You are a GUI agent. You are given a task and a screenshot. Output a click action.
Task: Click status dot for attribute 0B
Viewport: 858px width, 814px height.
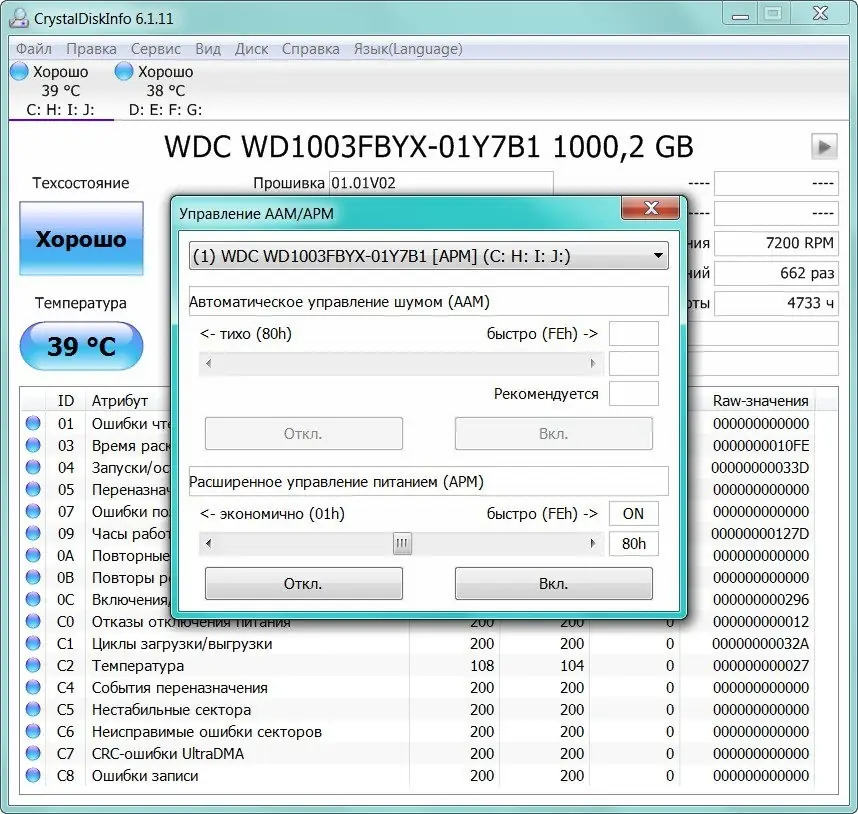(x=33, y=577)
